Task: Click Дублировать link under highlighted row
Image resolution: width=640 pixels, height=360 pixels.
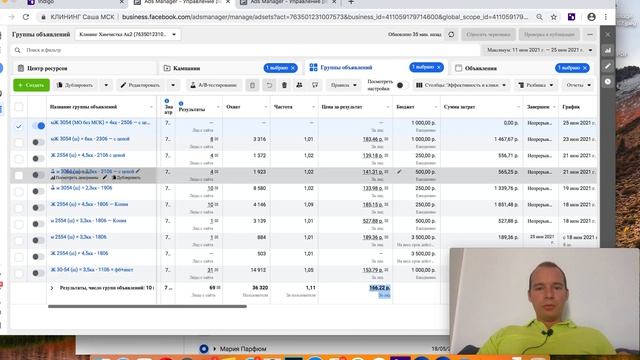Action: click(x=126, y=178)
